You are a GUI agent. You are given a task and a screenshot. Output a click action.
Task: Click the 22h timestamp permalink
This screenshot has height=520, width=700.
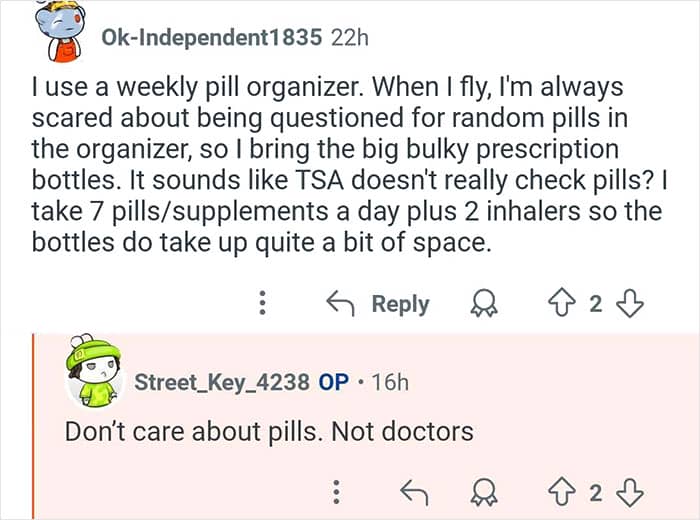click(x=350, y=38)
